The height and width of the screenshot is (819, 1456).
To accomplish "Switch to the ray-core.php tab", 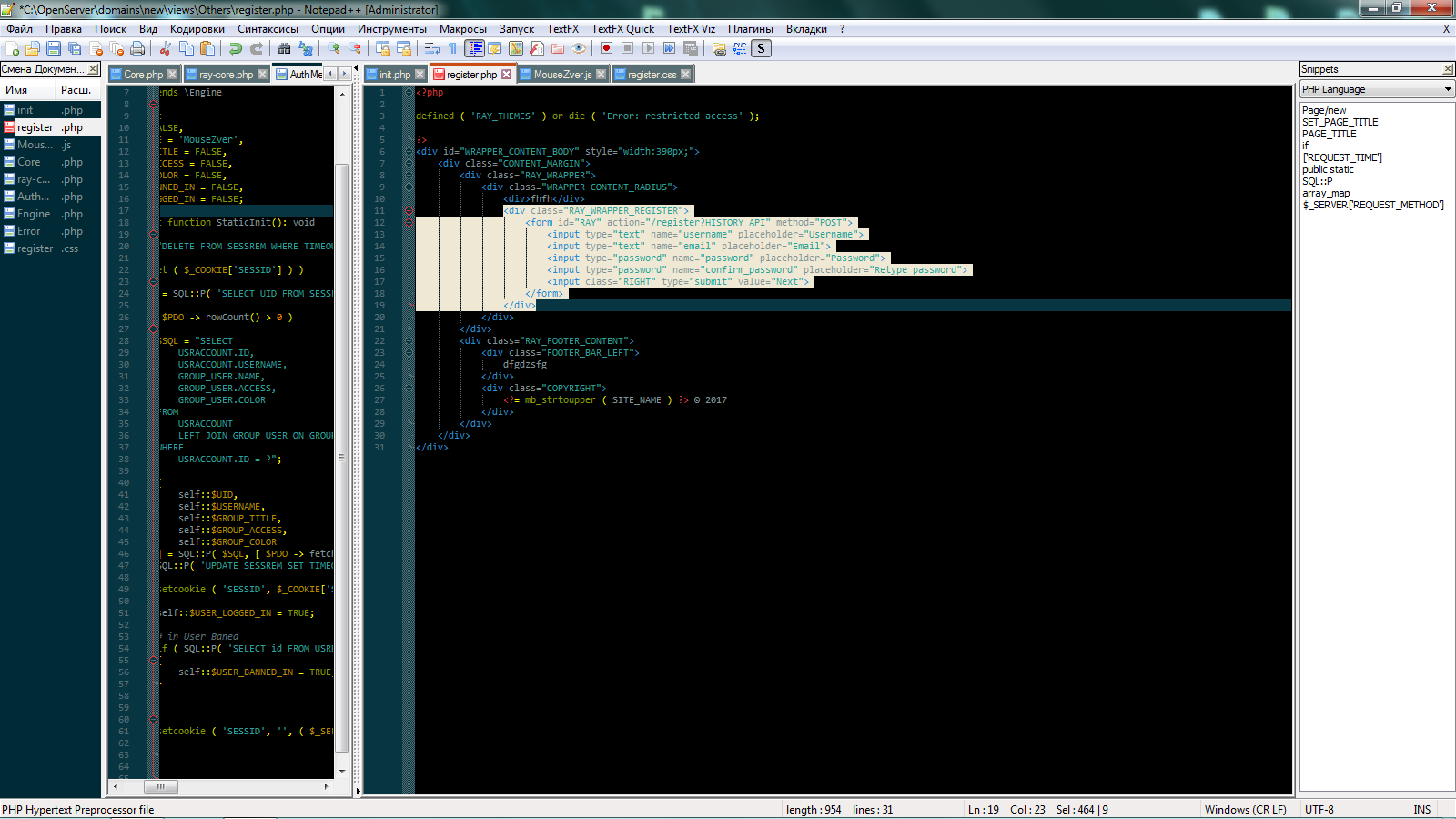I will [x=226, y=75].
